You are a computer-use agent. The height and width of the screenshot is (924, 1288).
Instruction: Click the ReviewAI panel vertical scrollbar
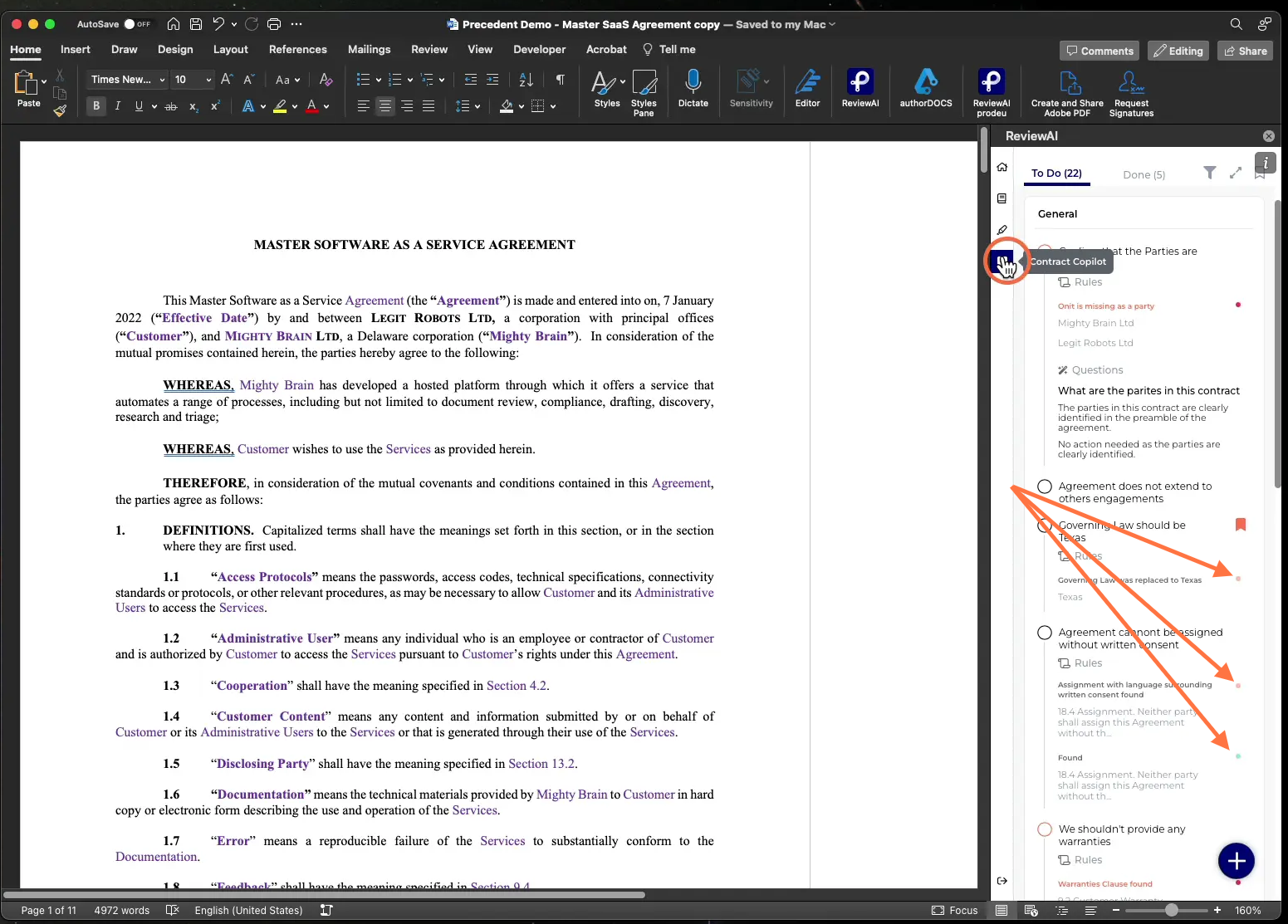(1277, 344)
